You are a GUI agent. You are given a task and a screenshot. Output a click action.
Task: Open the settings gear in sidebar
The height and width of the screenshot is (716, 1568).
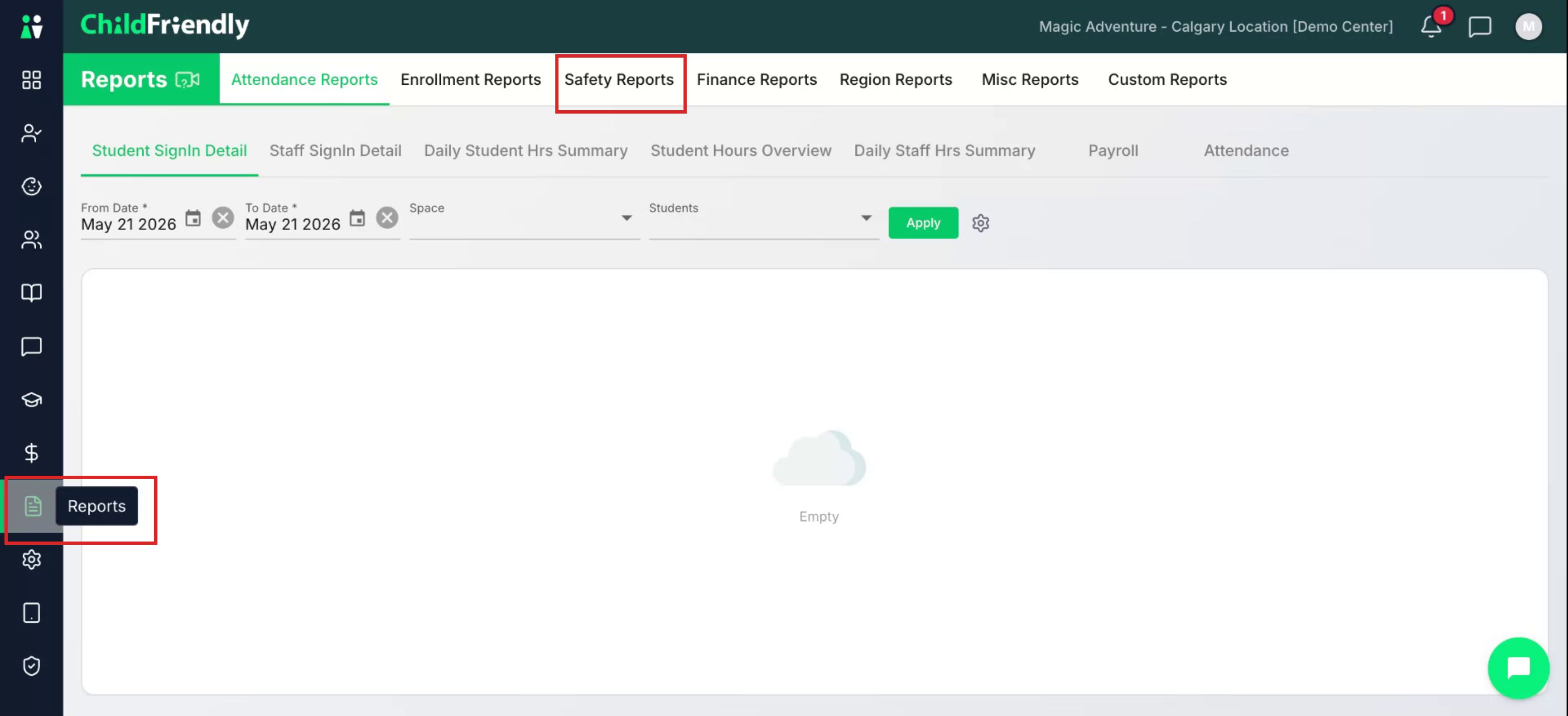[31, 559]
